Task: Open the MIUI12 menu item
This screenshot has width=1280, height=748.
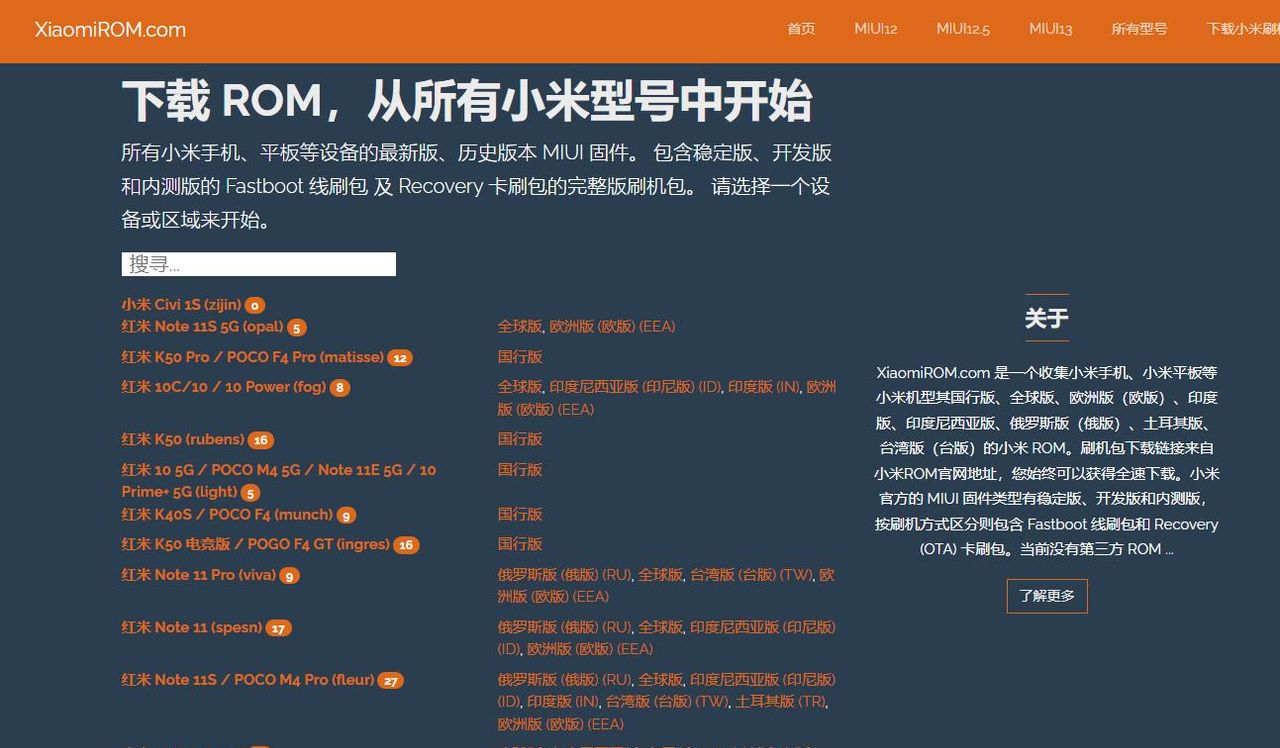Action: [x=876, y=29]
